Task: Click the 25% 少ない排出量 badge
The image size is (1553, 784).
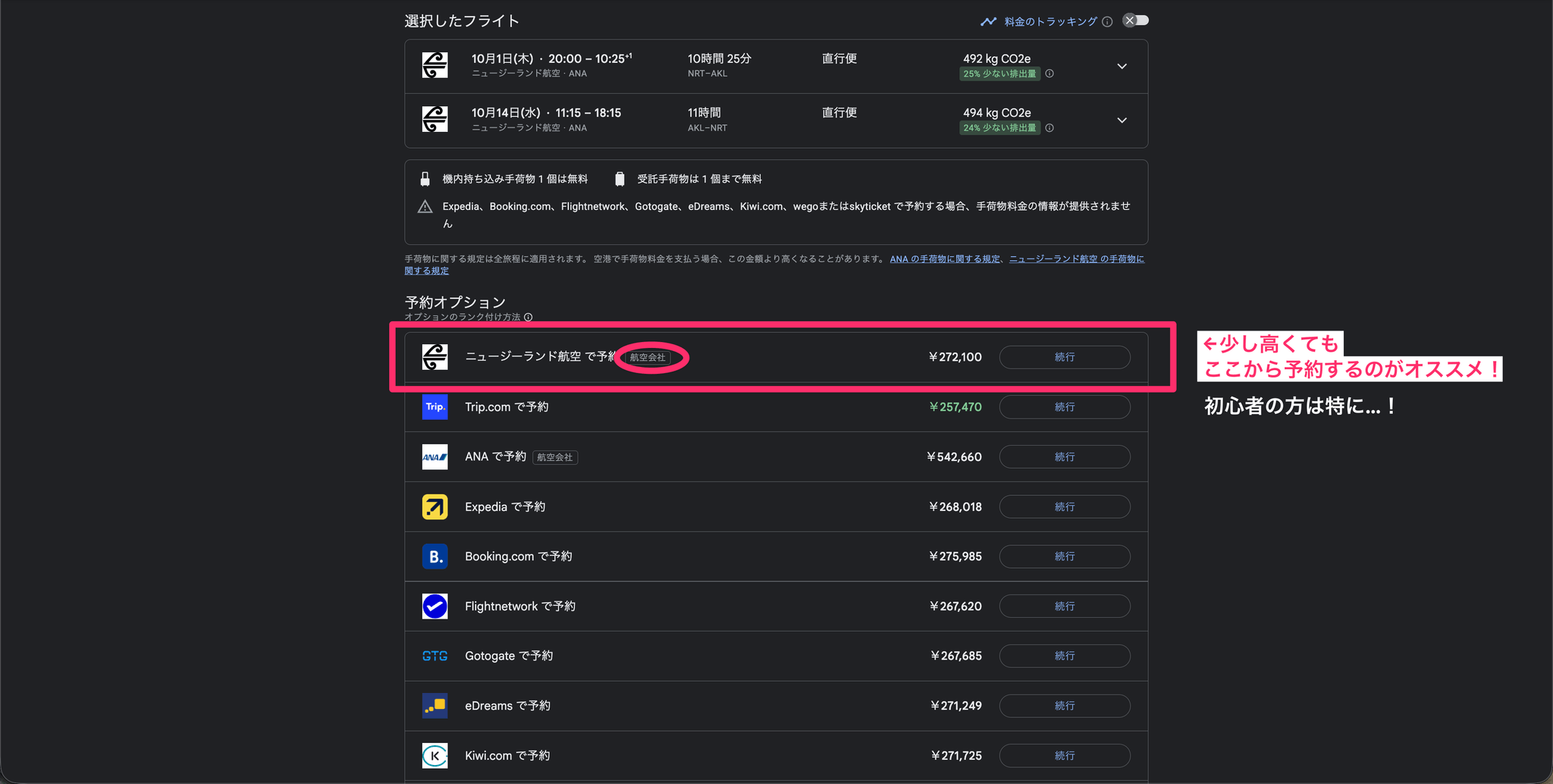Action: (x=999, y=74)
